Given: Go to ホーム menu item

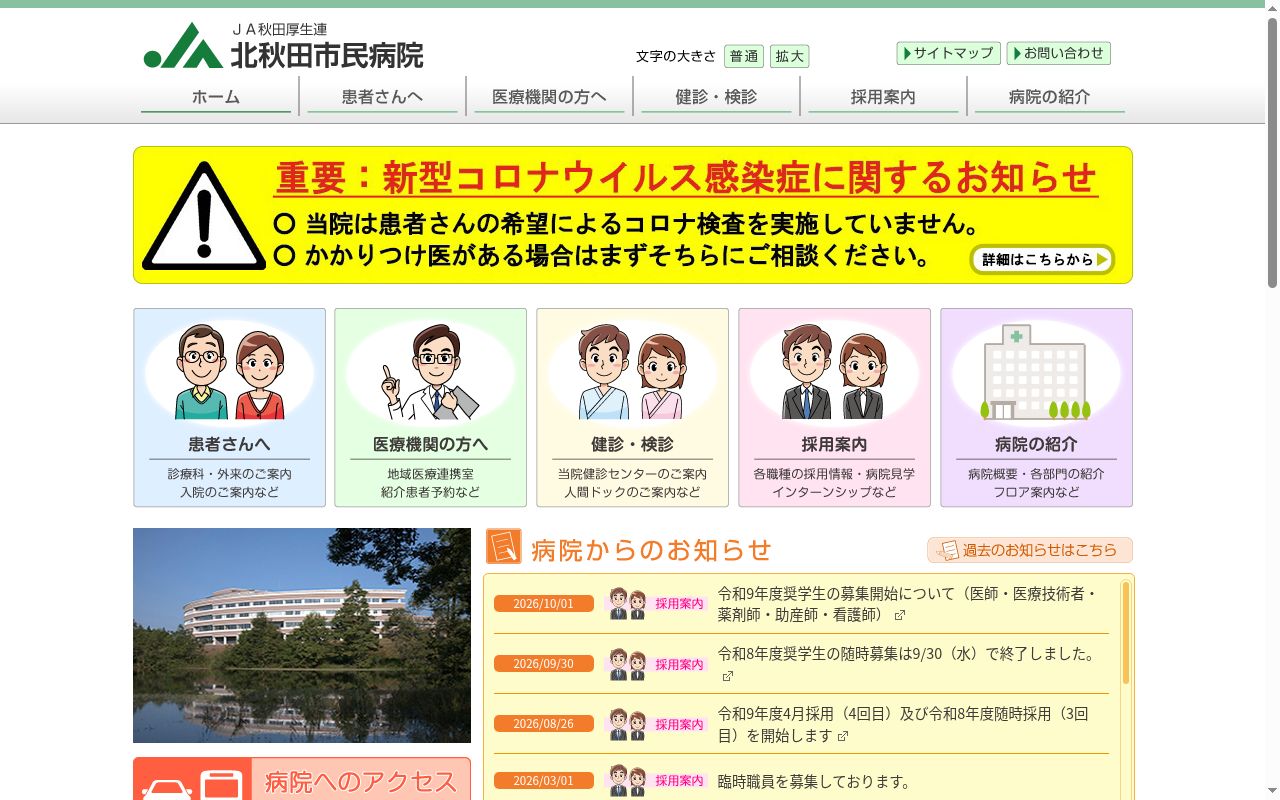Looking at the screenshot, I should point(216,97).
